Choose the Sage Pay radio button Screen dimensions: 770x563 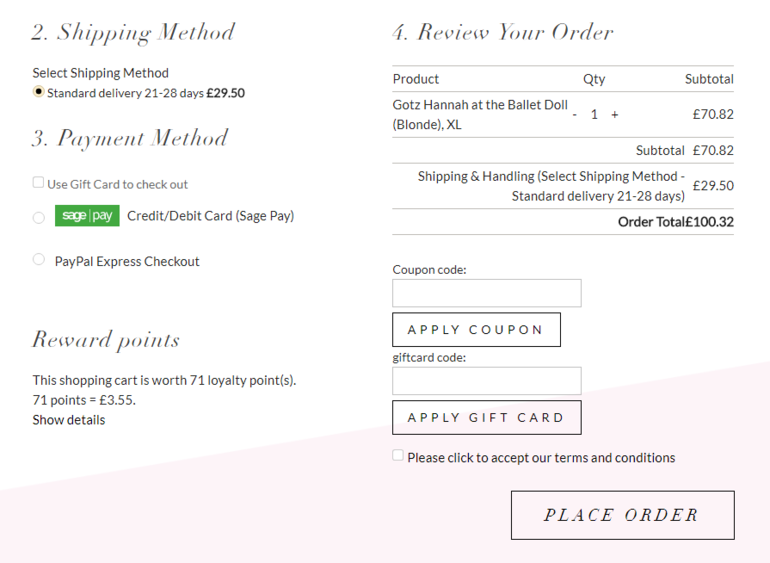(x=39, y=217)
